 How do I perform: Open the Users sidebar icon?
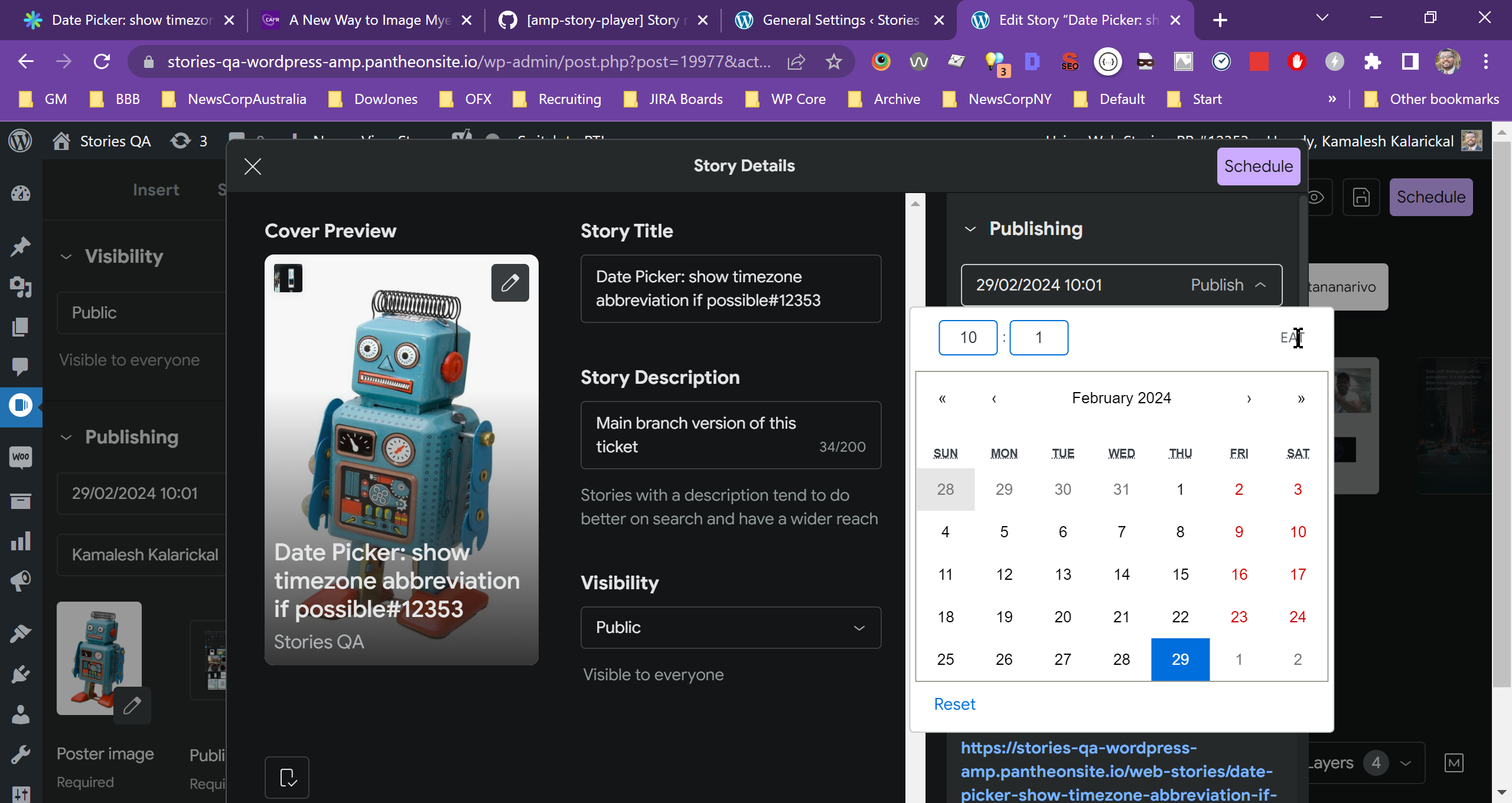point(21,714)
